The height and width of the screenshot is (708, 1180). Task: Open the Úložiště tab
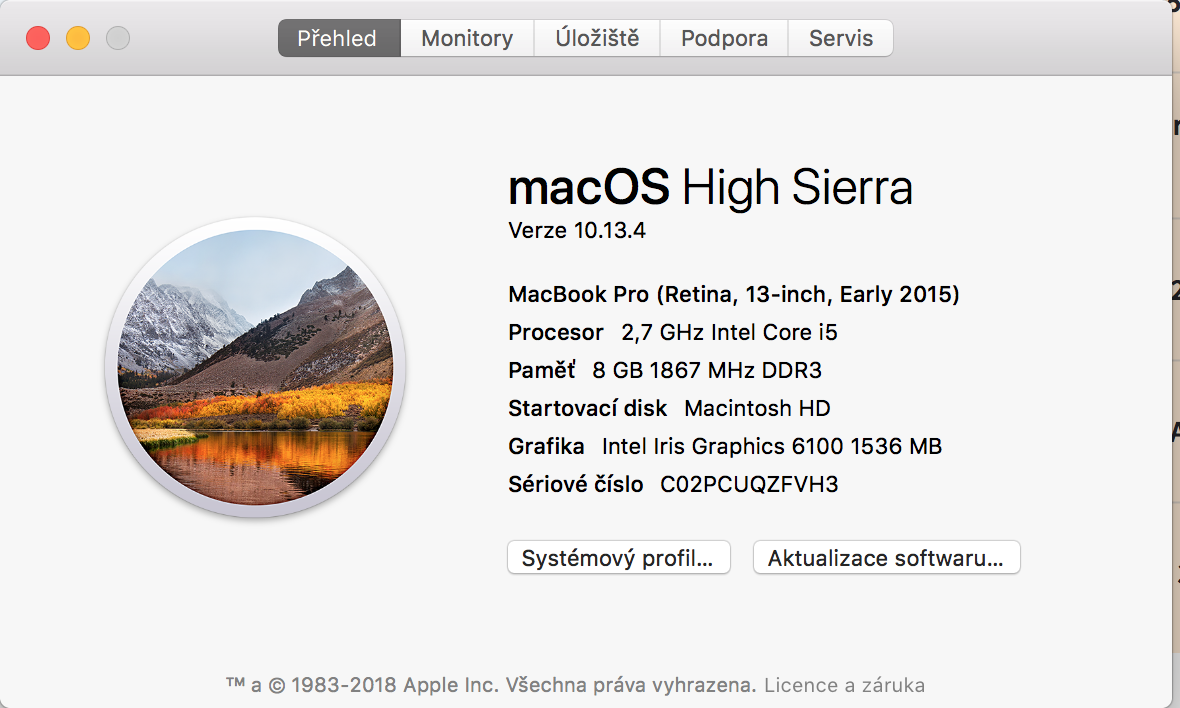[598, 39]
